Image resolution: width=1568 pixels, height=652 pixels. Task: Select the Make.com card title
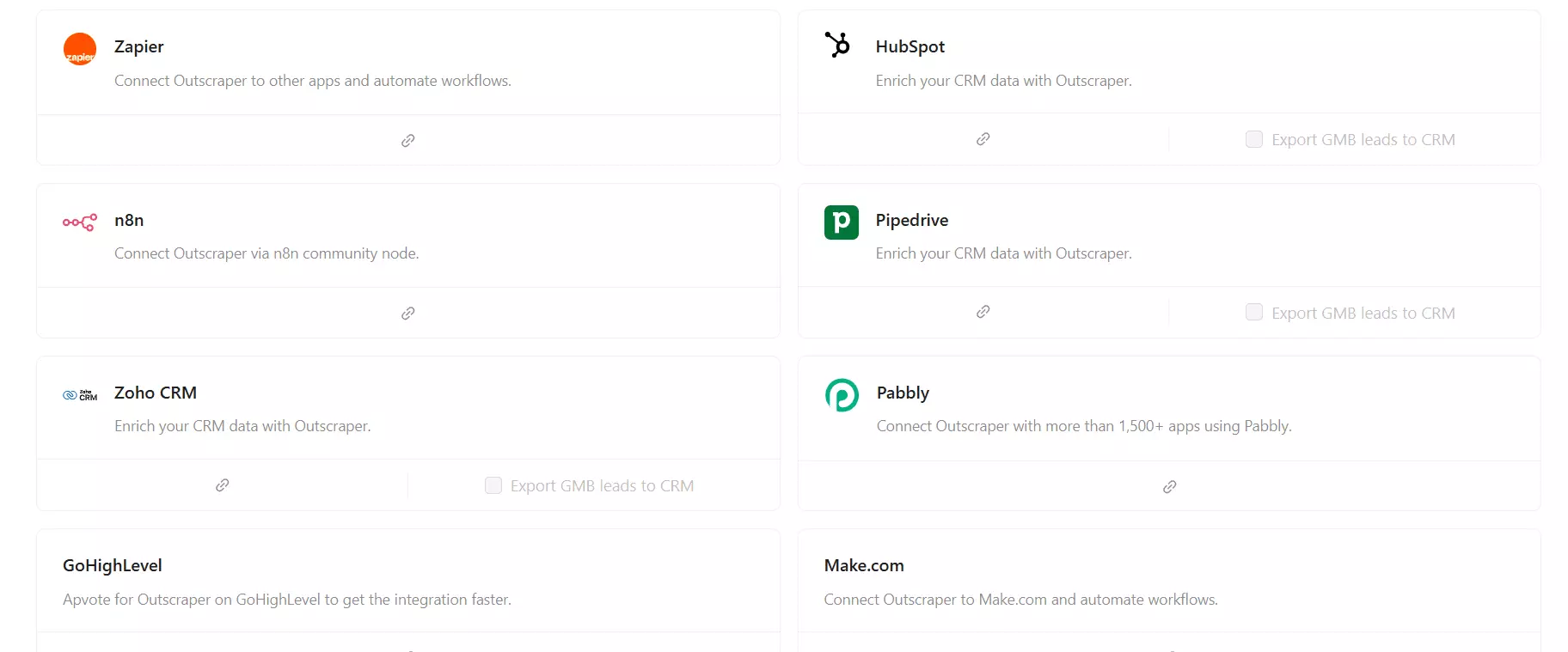[864, 565]
